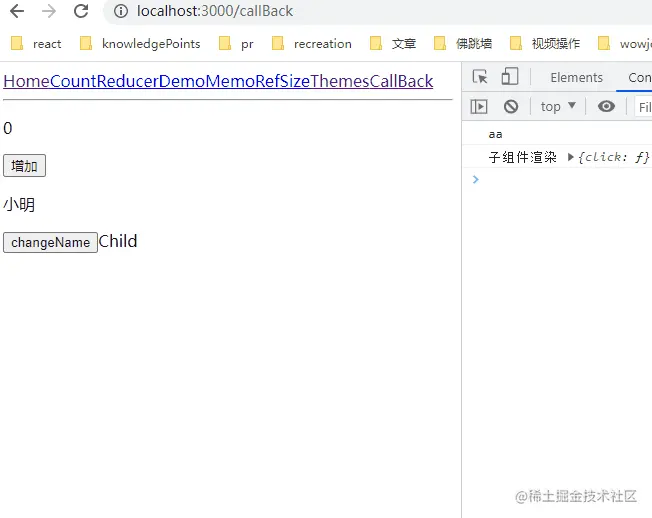Follow the Home link
The width and height of the screenshot is (652, 518).
tap(26, 81)
